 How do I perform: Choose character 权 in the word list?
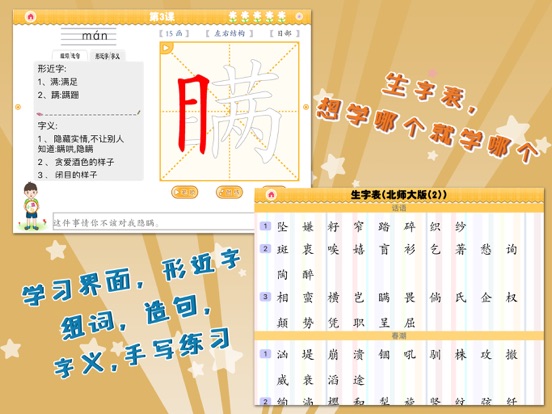point(511,297)
